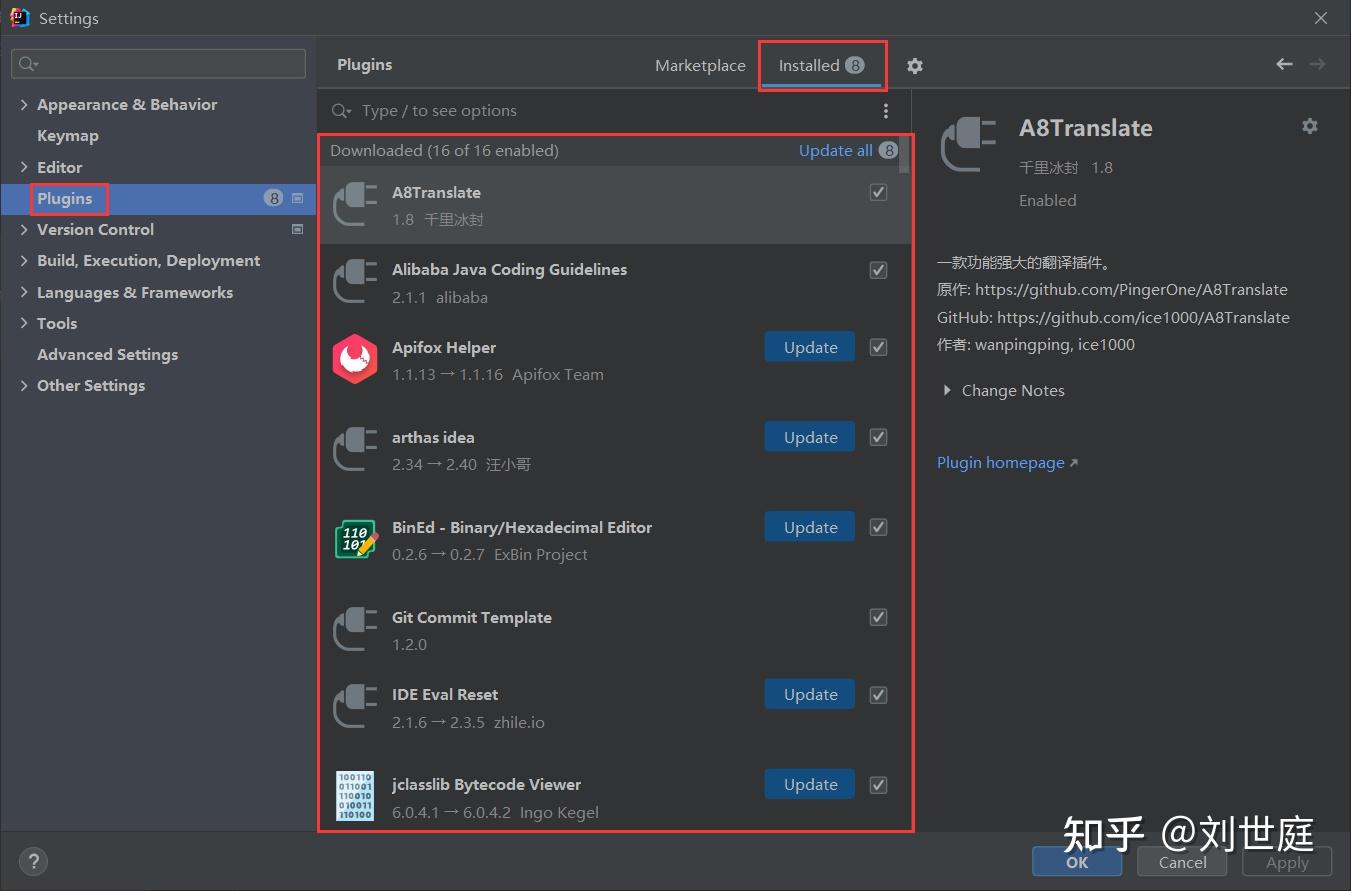This screenshot has height=891, width=1351.
Task: Open the three-dot search options menu
Action: 885,111
